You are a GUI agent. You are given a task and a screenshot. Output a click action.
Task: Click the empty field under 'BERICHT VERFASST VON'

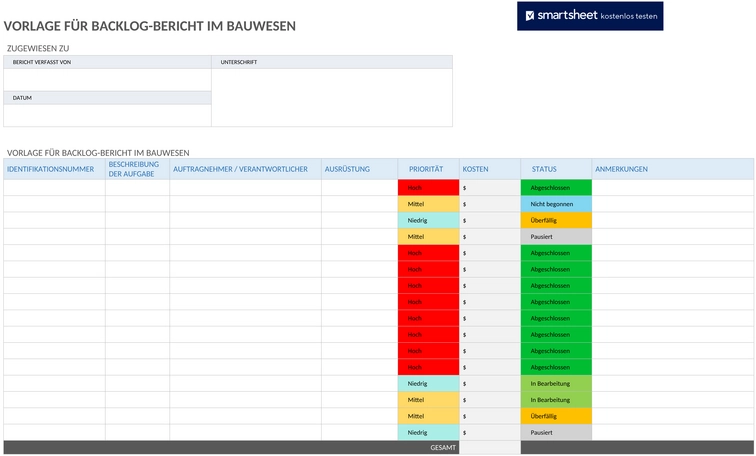coord(108,80)
